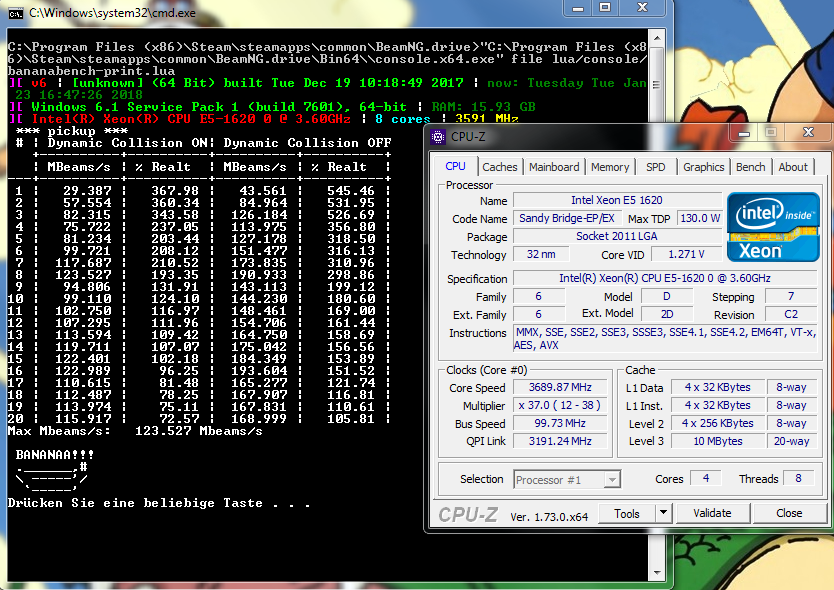
Task: Click the 'Ver. 1.73.0.x64' version text
Action: pos(549,517)
